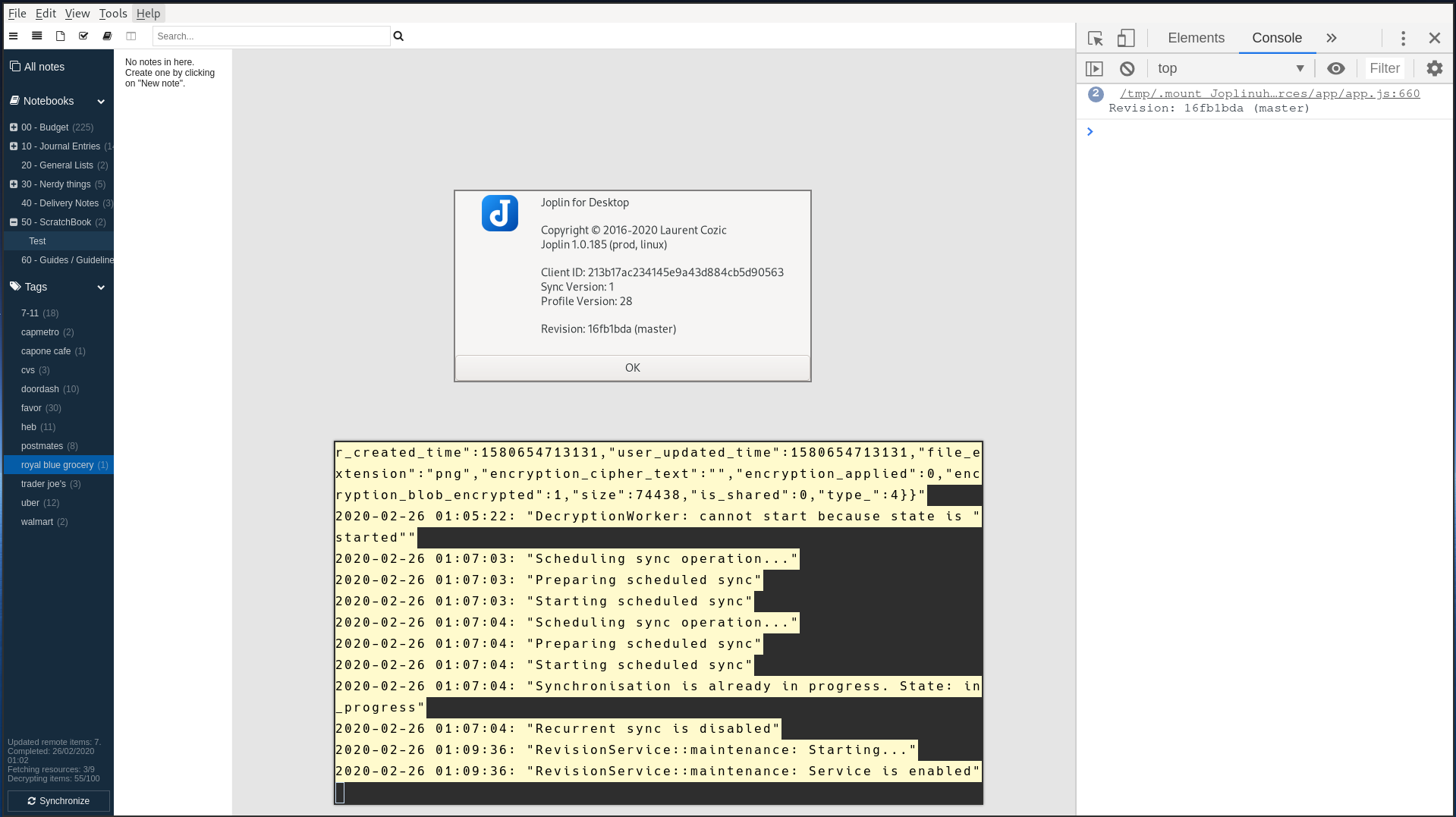This screenshot has height=817, width=1456.
Task: Select the capone cafe tag
Action: pos(58,351)
